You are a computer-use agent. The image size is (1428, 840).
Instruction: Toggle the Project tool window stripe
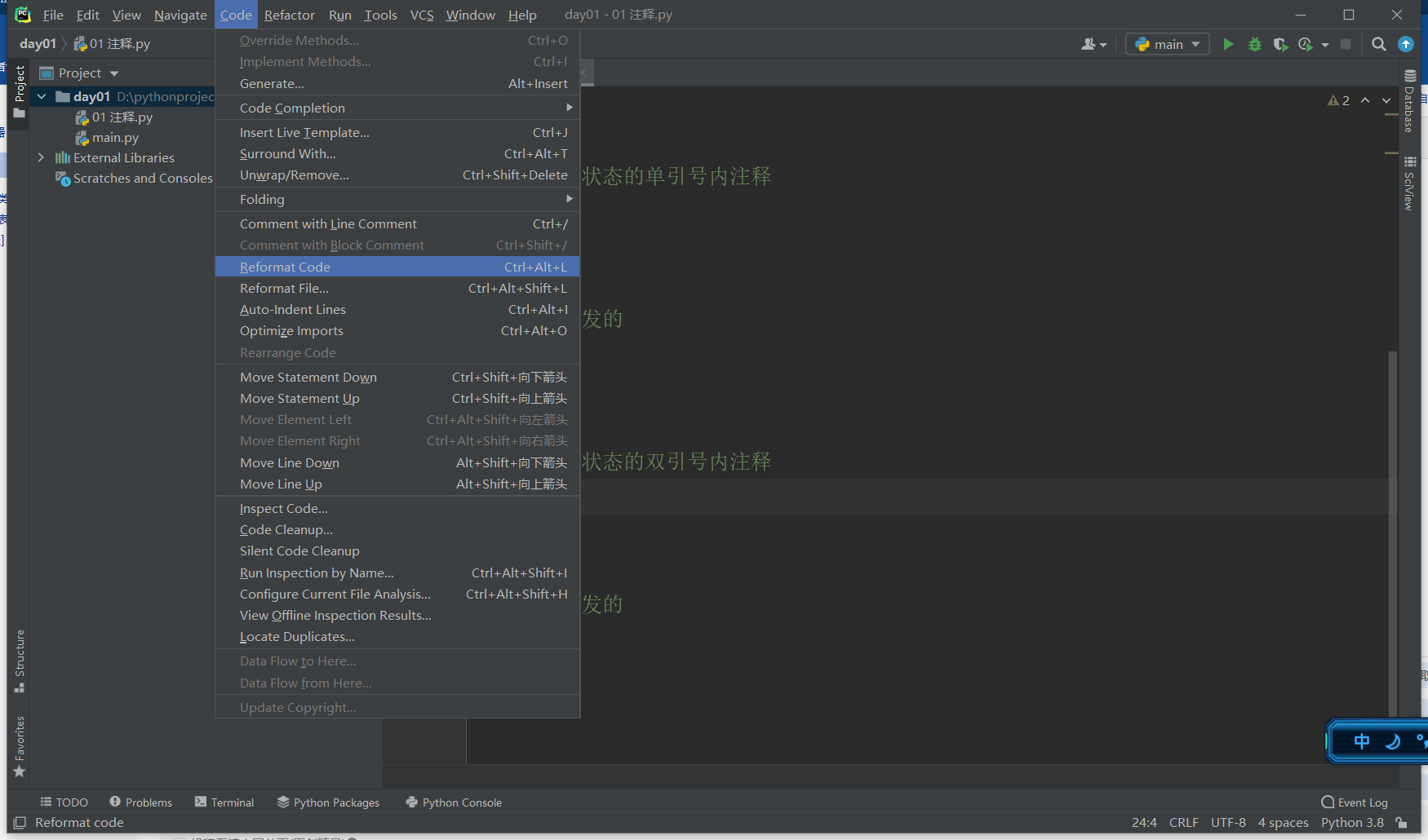[20, 91]
